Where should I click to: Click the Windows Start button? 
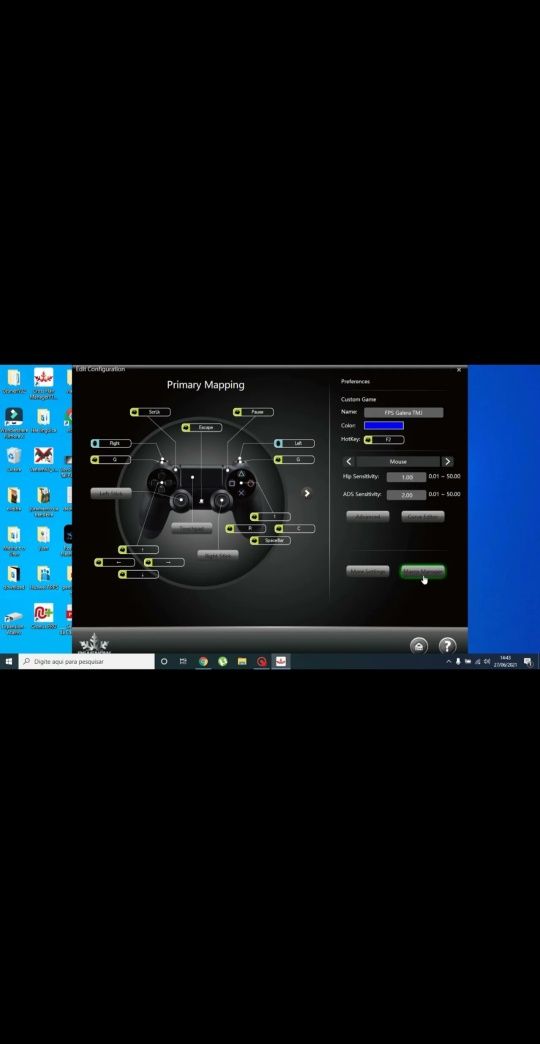(9, 661)
